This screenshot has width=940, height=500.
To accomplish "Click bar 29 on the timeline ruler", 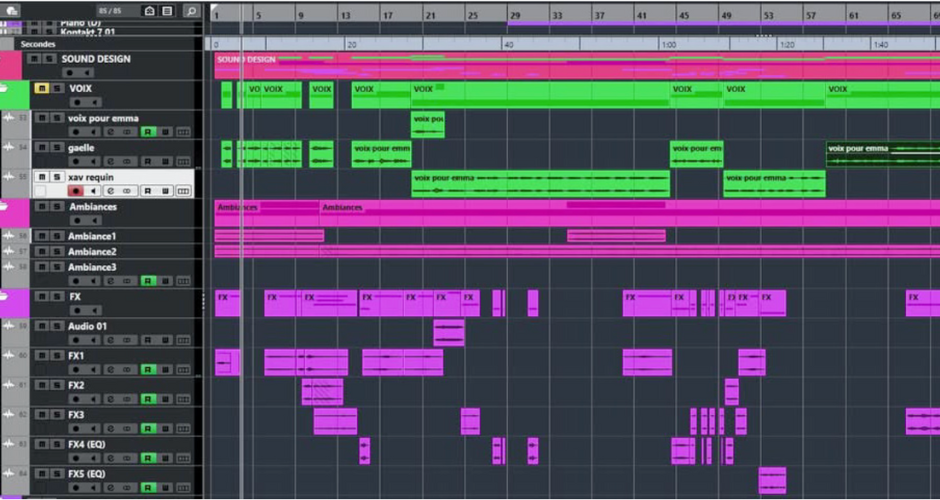I will (x=514, y=16).
